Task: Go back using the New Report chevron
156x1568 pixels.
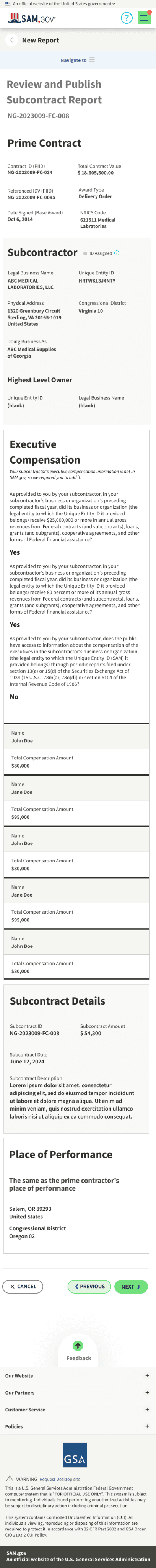Action: point(11,40)
